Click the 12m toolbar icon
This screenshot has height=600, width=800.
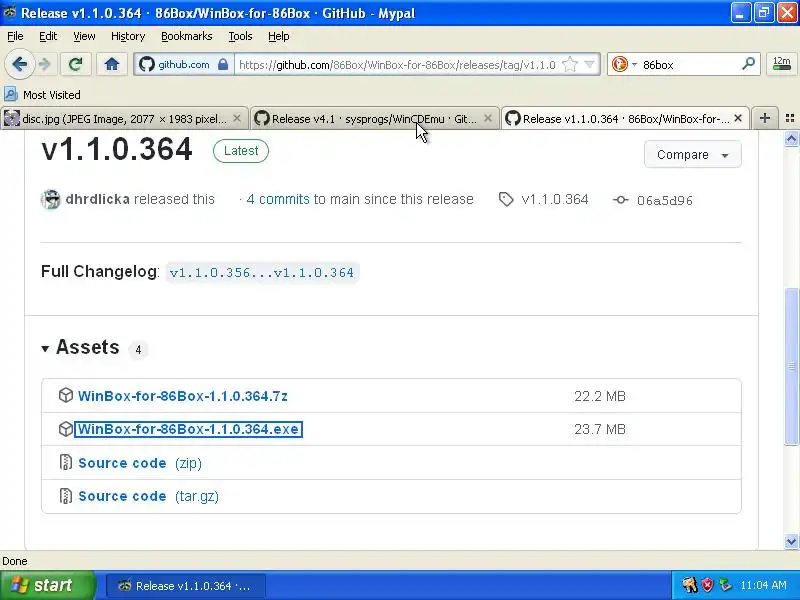pos(781,64)
